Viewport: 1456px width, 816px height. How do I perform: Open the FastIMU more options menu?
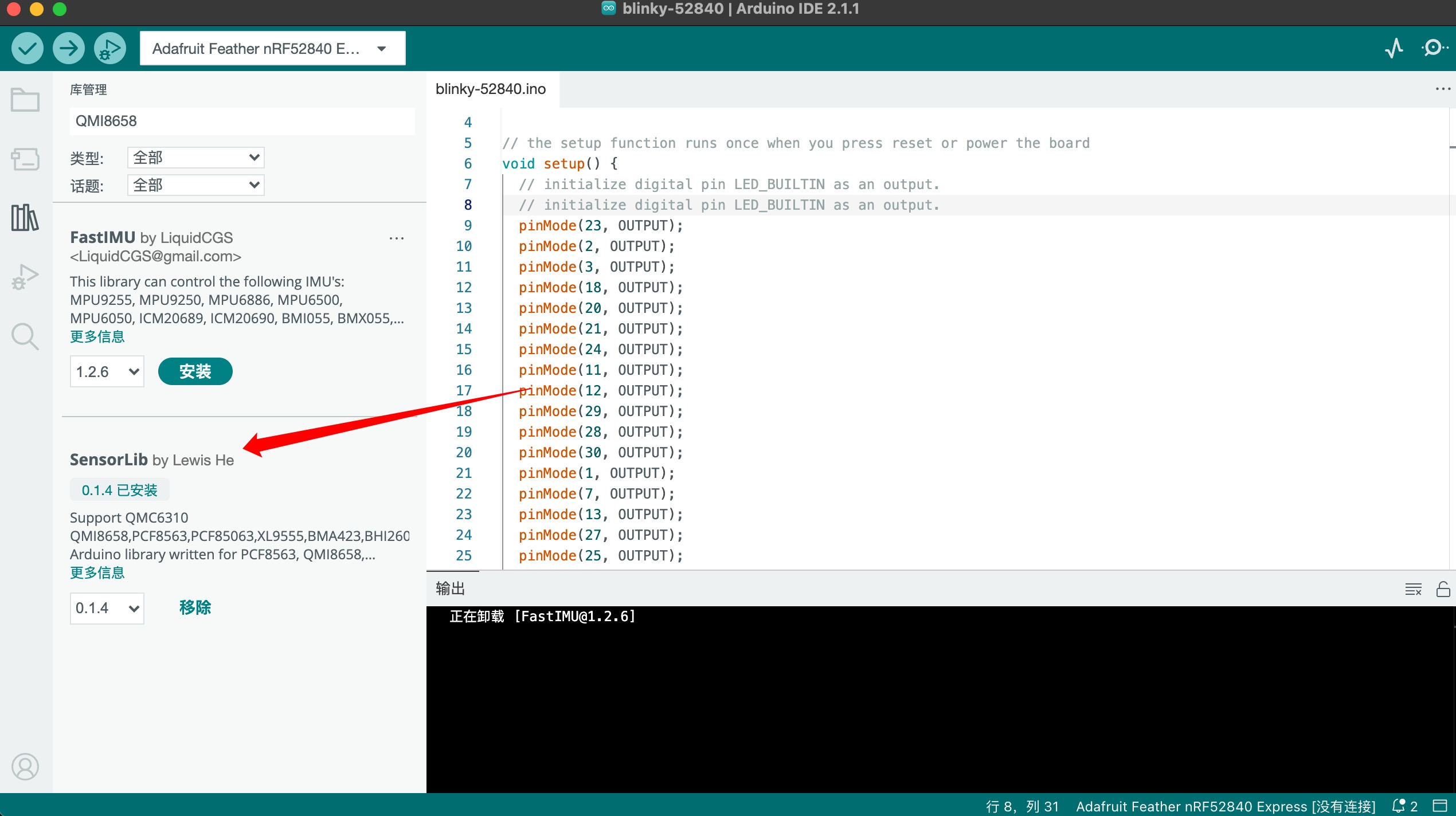tap(397, 238)
